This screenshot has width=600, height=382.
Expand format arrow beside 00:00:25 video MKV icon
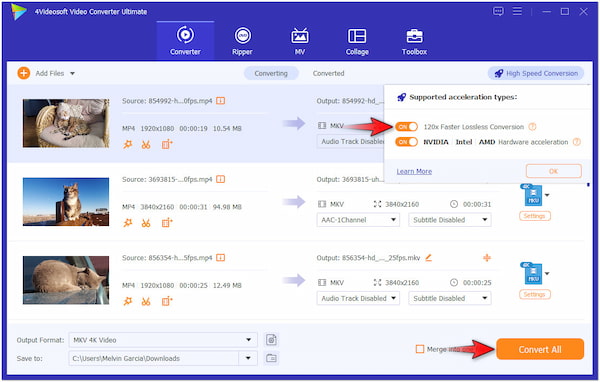(x=547, y=273)
